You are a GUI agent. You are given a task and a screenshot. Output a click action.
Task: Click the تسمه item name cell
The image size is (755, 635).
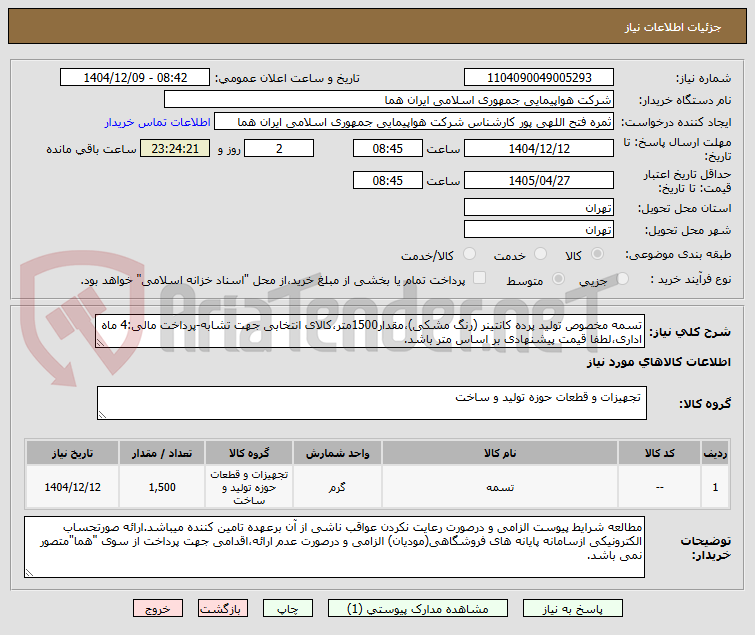tap(500, 487)
